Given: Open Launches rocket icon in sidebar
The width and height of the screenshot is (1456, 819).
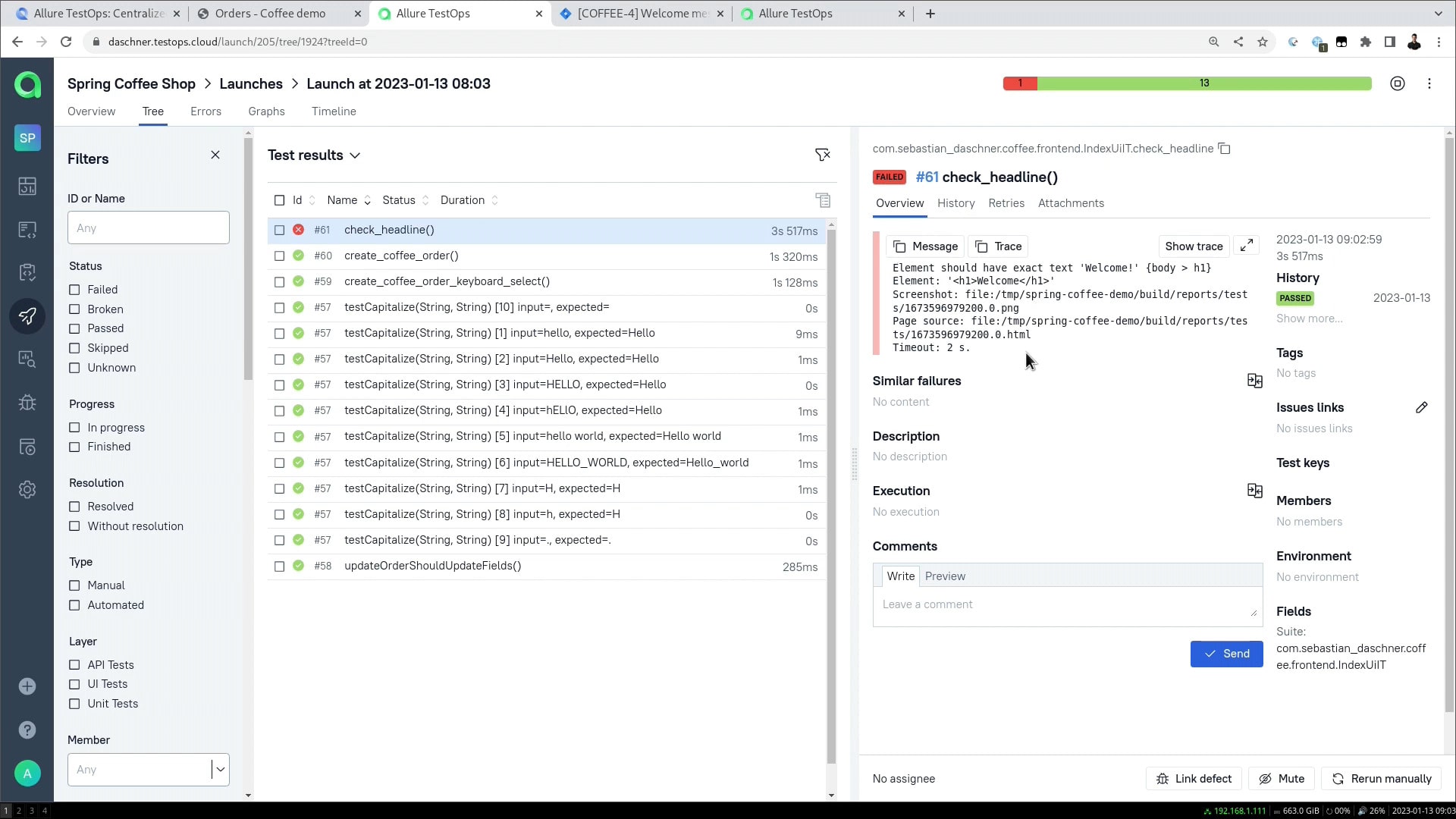Looking at the screenshot, I should tap(27, 316).
